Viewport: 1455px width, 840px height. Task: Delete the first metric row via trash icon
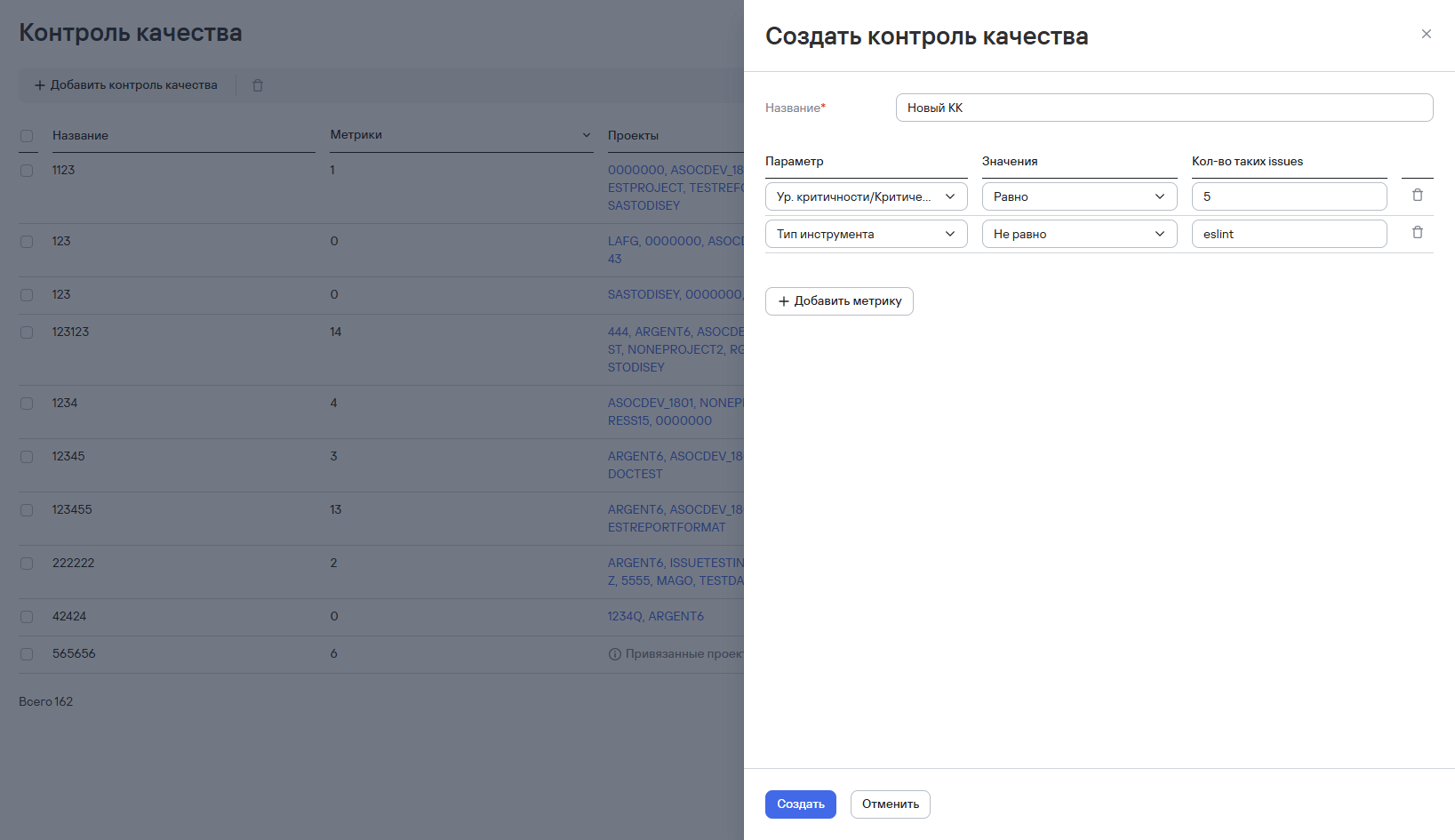(x=1418, y=196)
